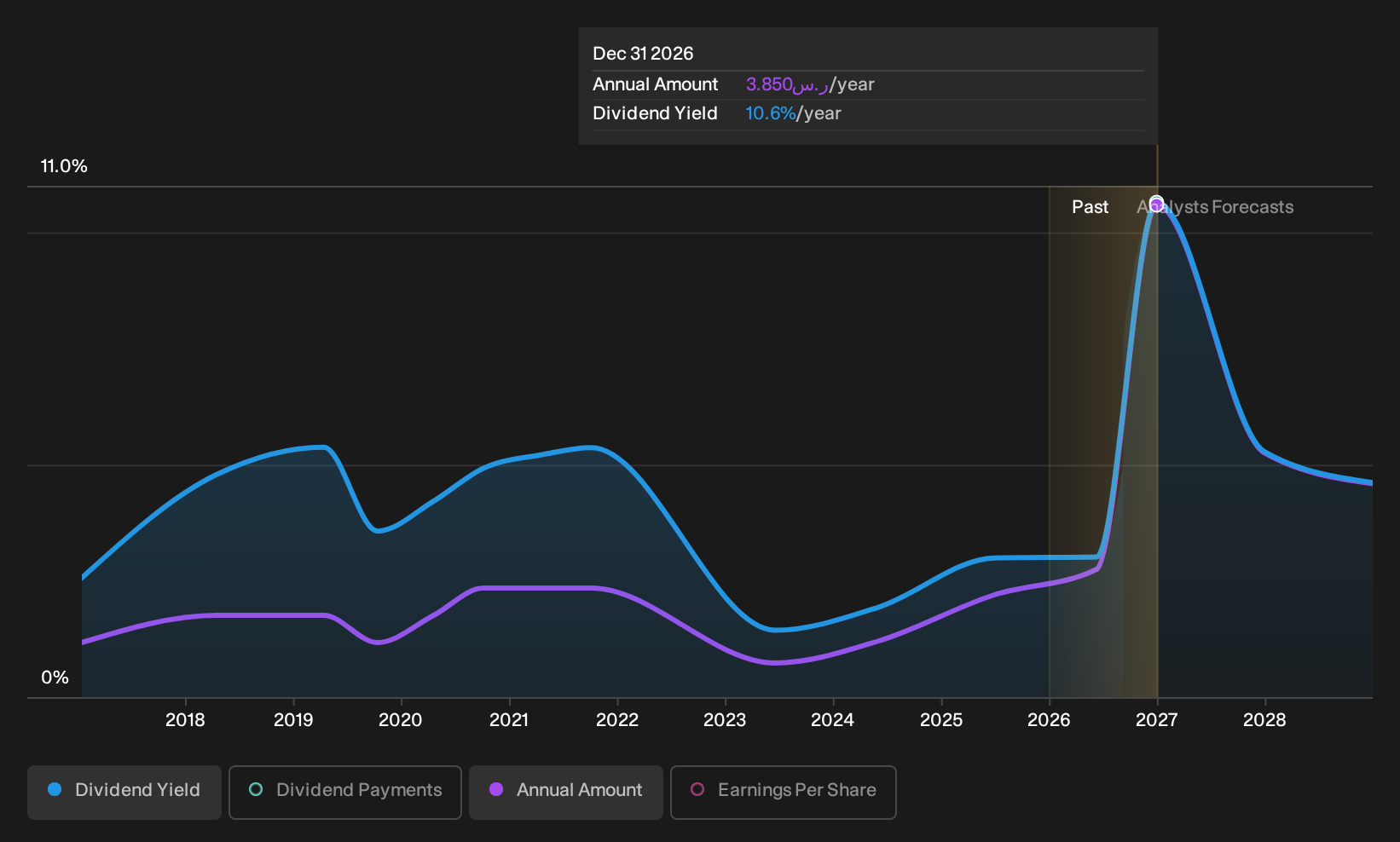Click the teal ring icon beside Dividend Payments

(256, 789)
